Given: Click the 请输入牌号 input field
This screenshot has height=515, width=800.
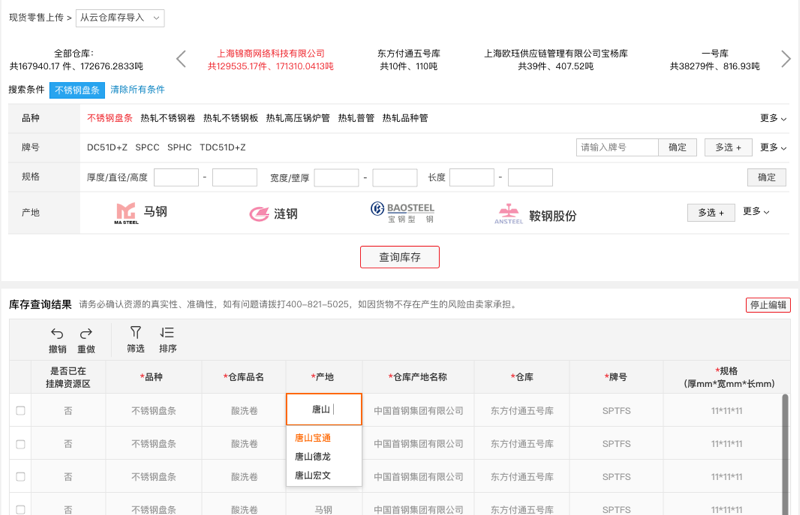Looking at the screenshot, I should tap(617, 147).
